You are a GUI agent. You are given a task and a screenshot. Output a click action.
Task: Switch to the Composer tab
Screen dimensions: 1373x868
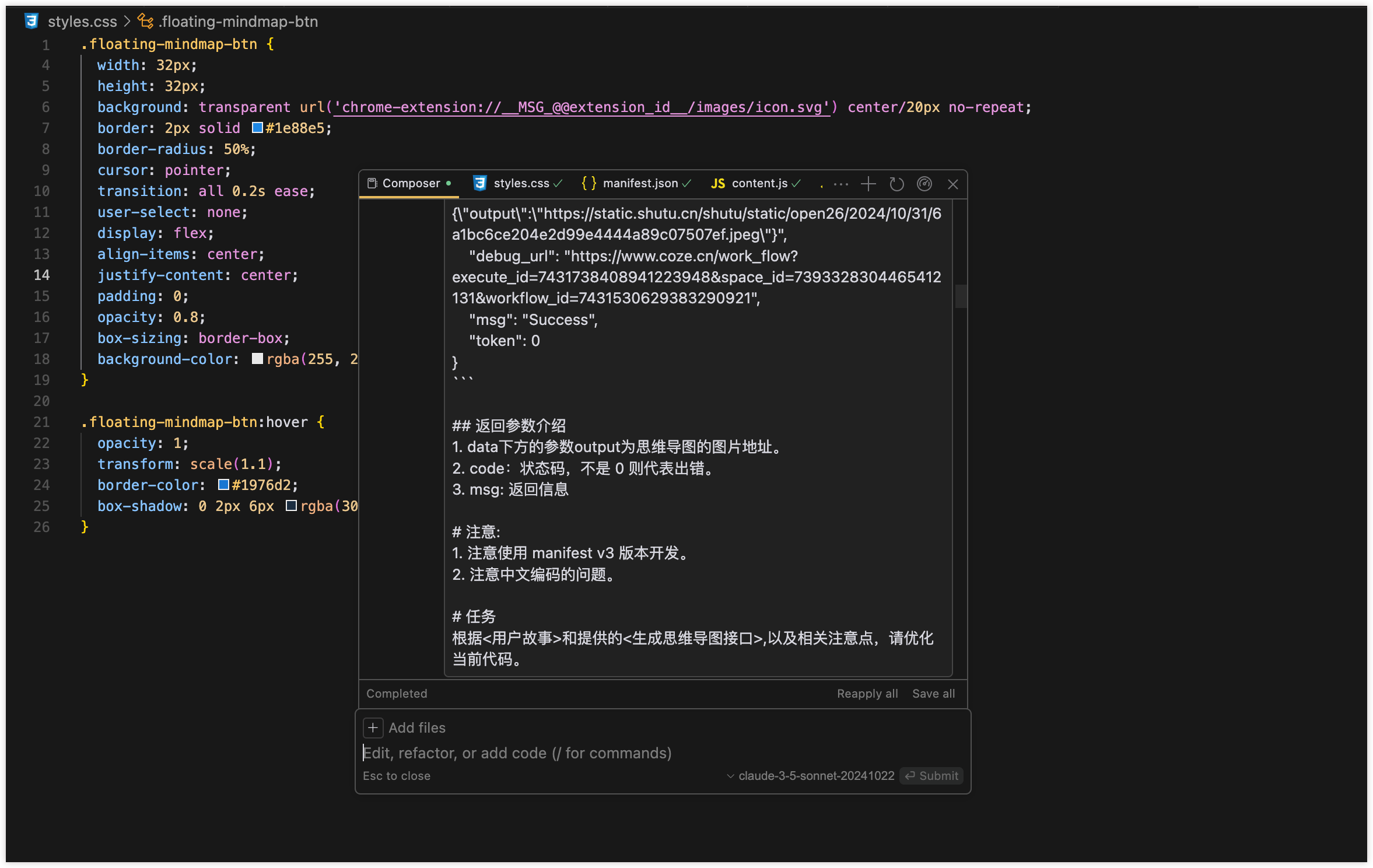(x=409, y=184)
